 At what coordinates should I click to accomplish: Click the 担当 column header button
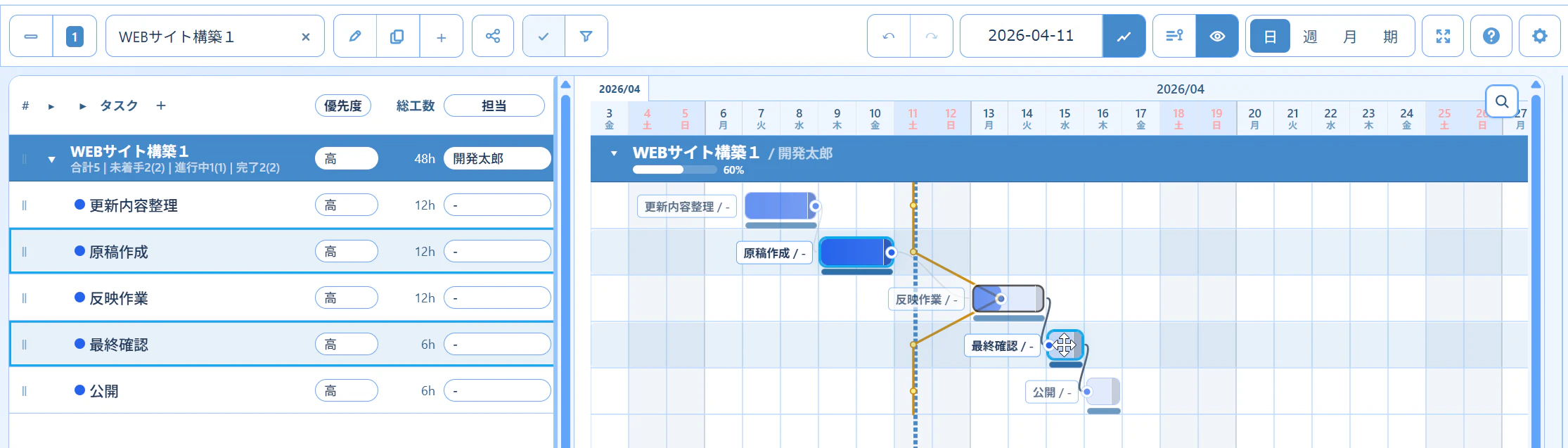coord(494,105)
